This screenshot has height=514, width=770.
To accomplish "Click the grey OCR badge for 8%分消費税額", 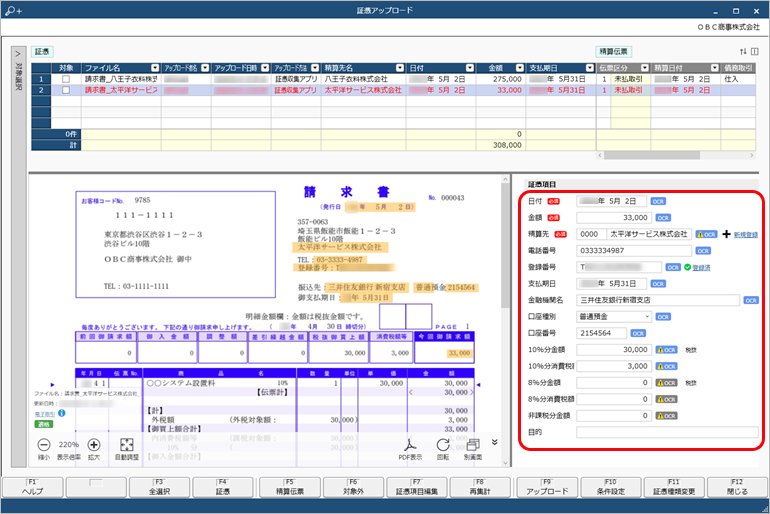I will pyautogui.click(x=666, y=400).
